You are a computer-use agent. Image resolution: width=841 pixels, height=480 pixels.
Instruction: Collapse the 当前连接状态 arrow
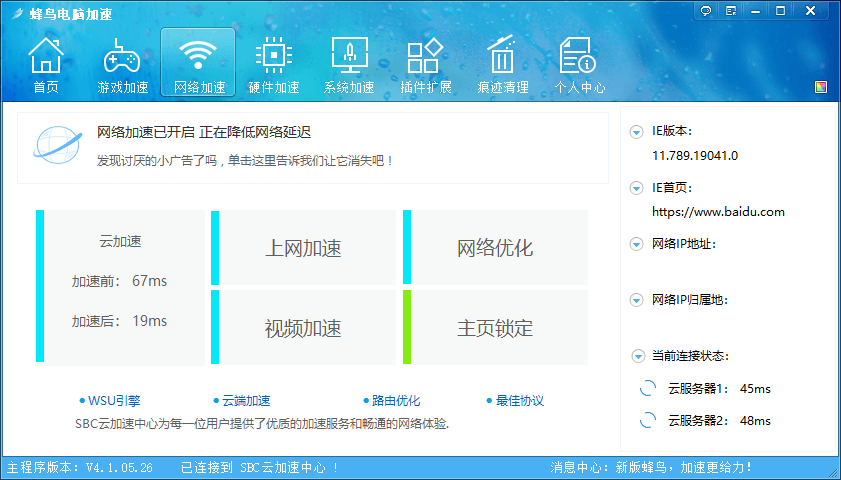coord(638,357)
